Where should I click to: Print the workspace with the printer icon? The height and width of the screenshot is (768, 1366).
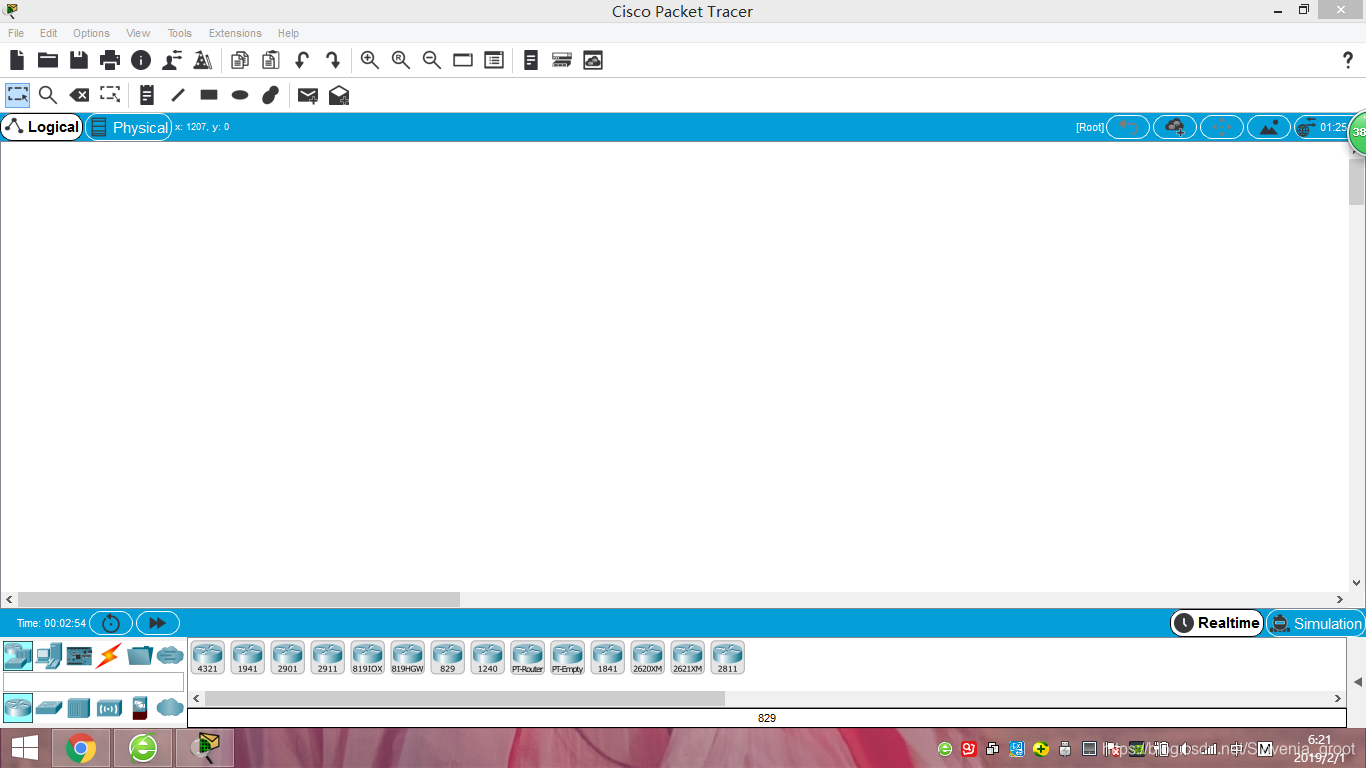tap(110, 60)
